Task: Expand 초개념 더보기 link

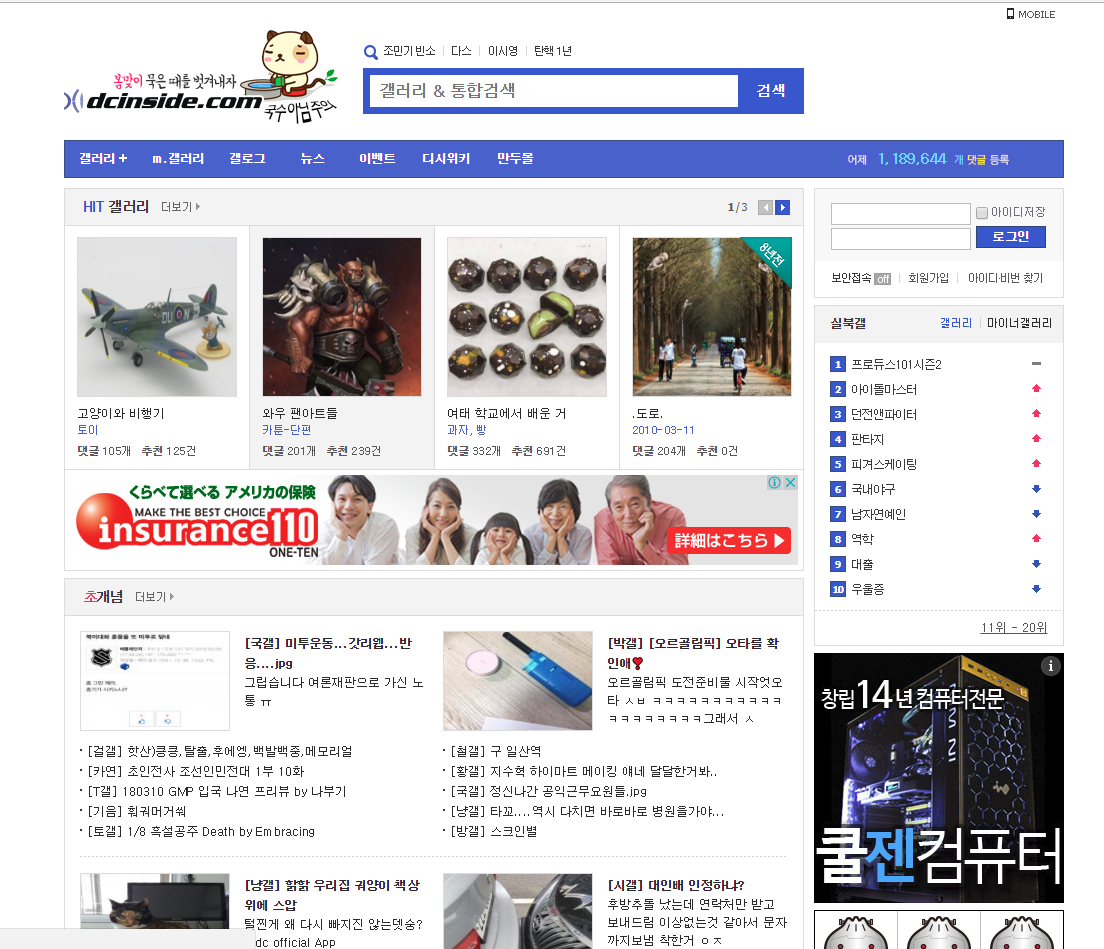Action: [154, 597]
